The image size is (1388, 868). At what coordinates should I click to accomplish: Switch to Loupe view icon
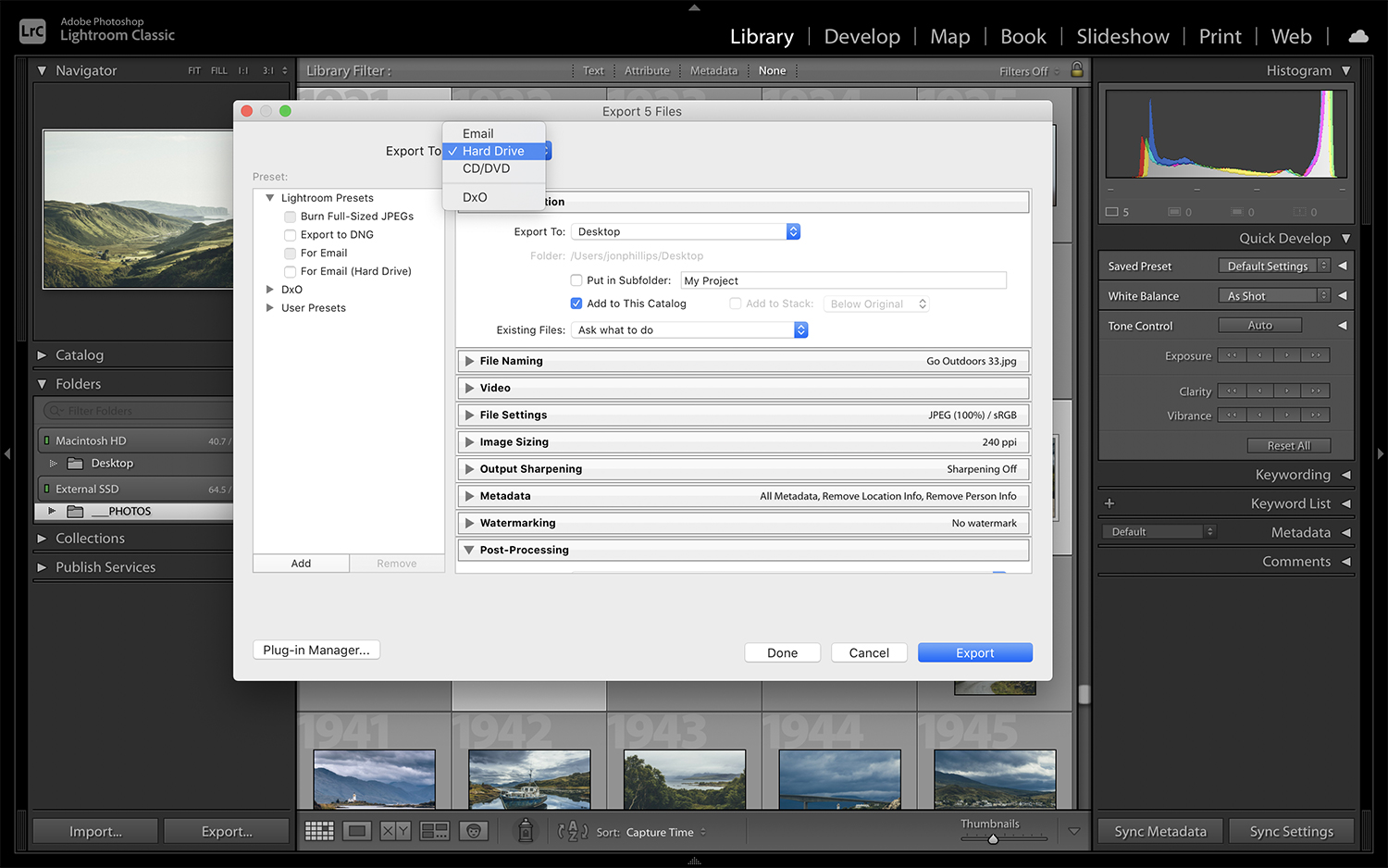(x=358, y=831)
